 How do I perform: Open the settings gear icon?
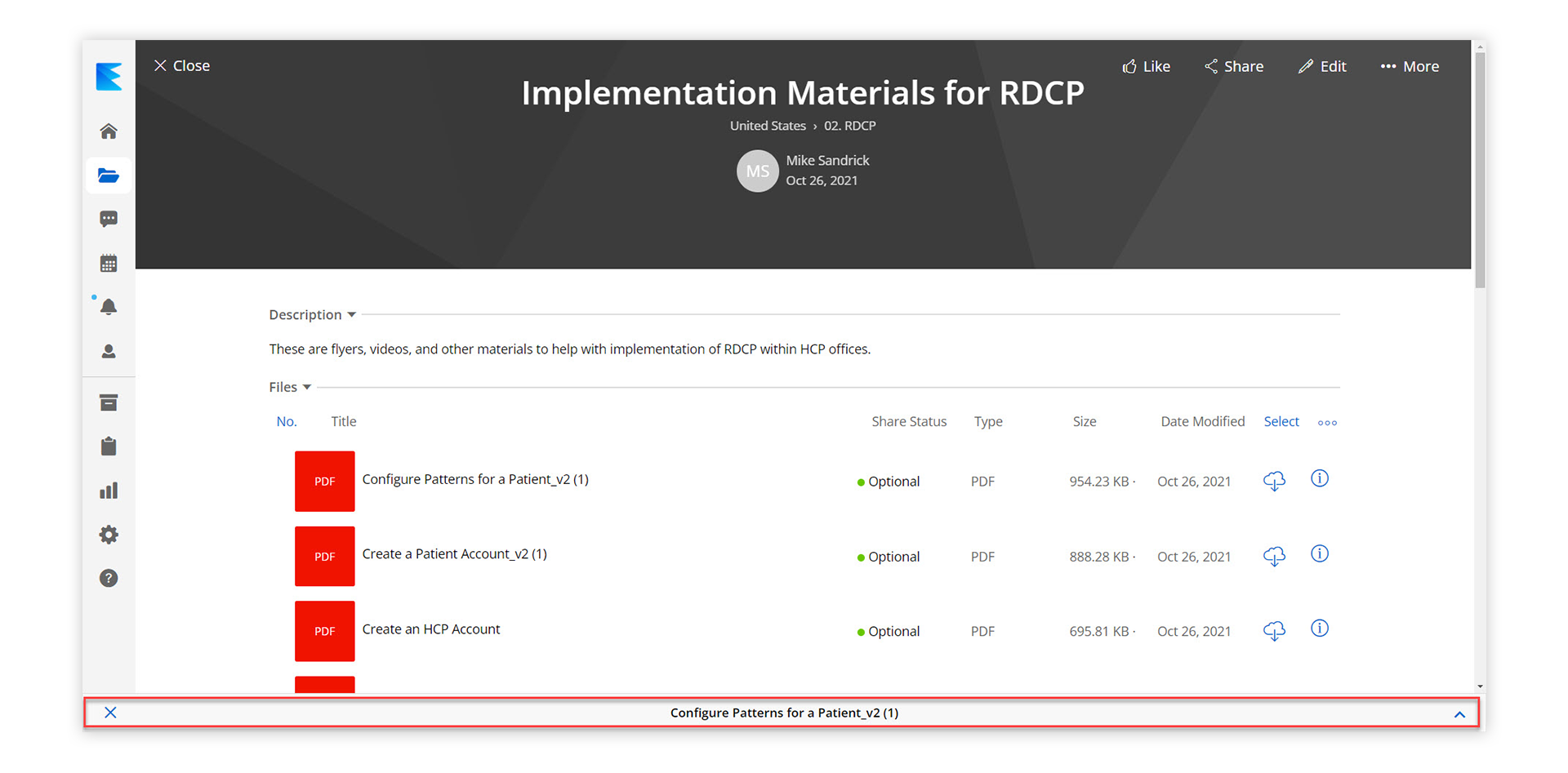click(x=109, y=535)
